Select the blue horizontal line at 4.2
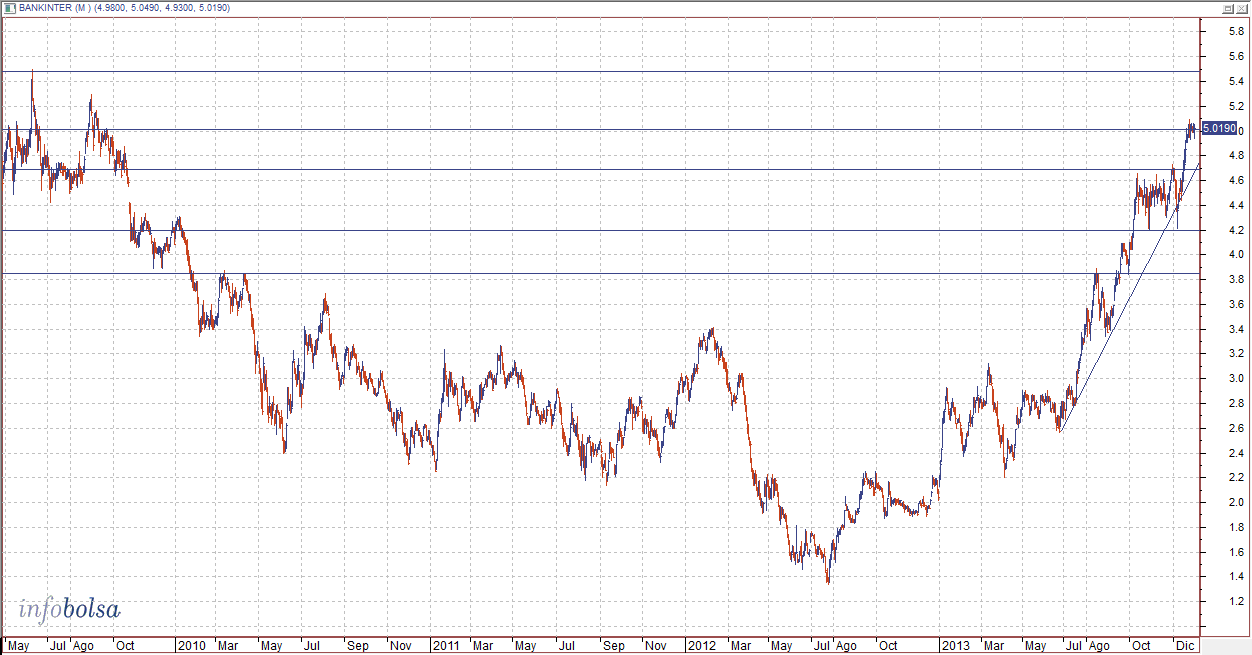 tap(600, 230)
